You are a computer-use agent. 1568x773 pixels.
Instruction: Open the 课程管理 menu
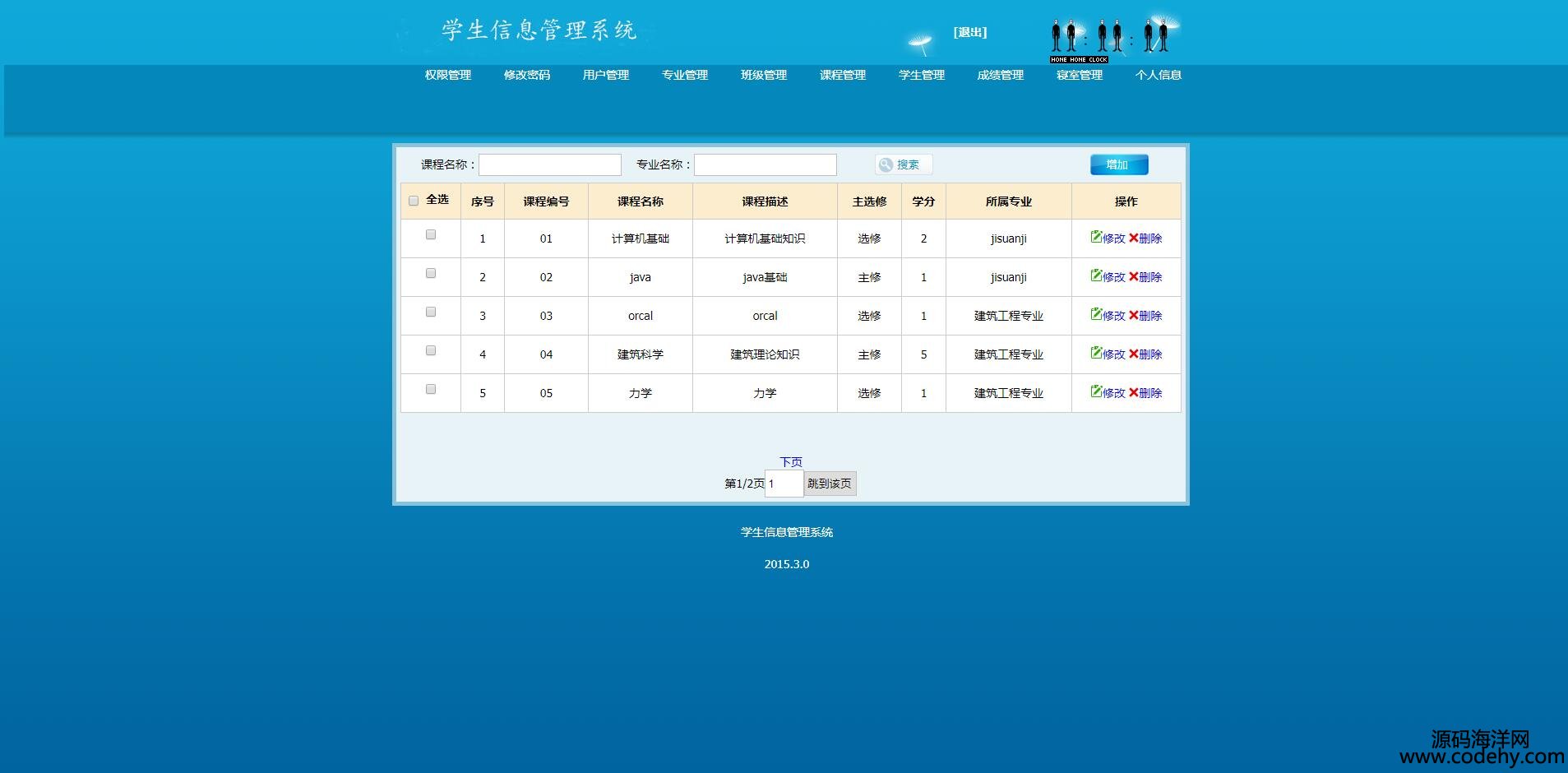(842, 75)
